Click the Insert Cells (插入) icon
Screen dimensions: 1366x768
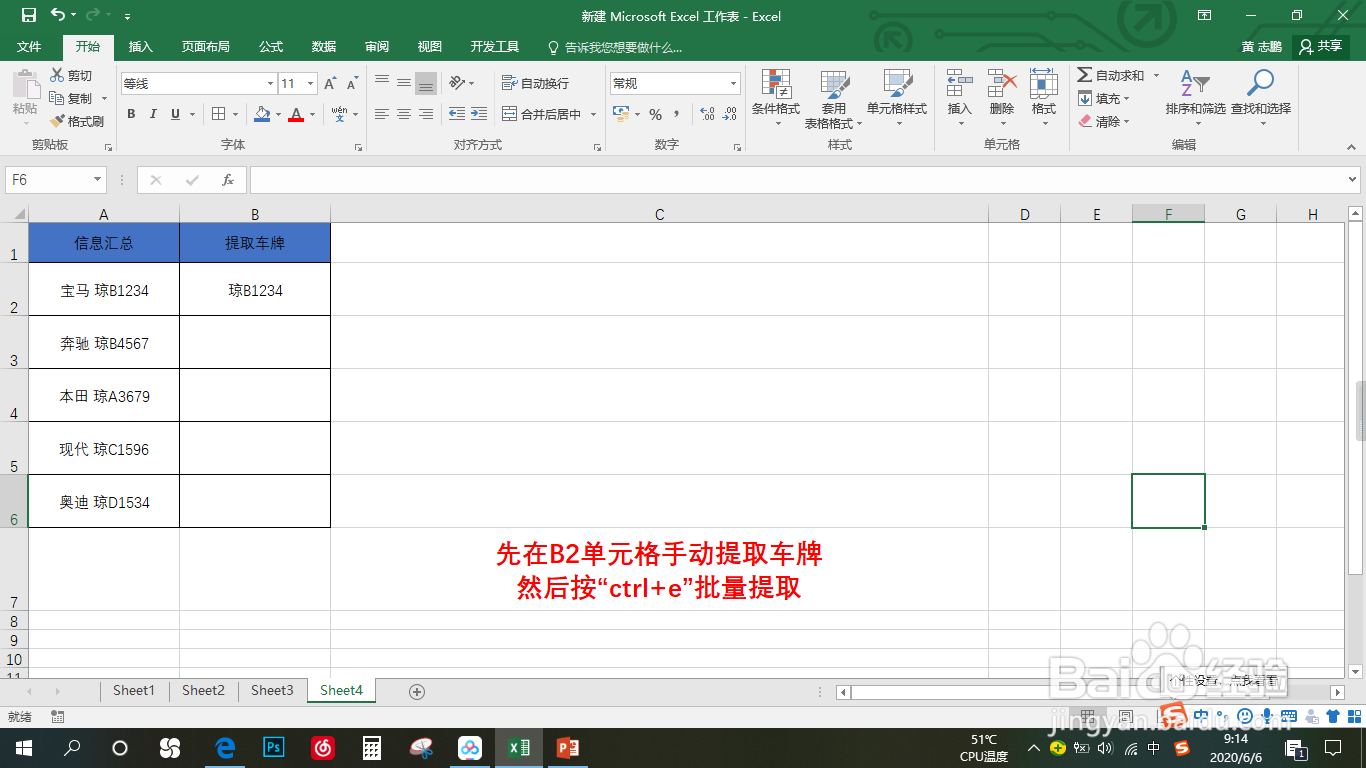tap(960, 98)
